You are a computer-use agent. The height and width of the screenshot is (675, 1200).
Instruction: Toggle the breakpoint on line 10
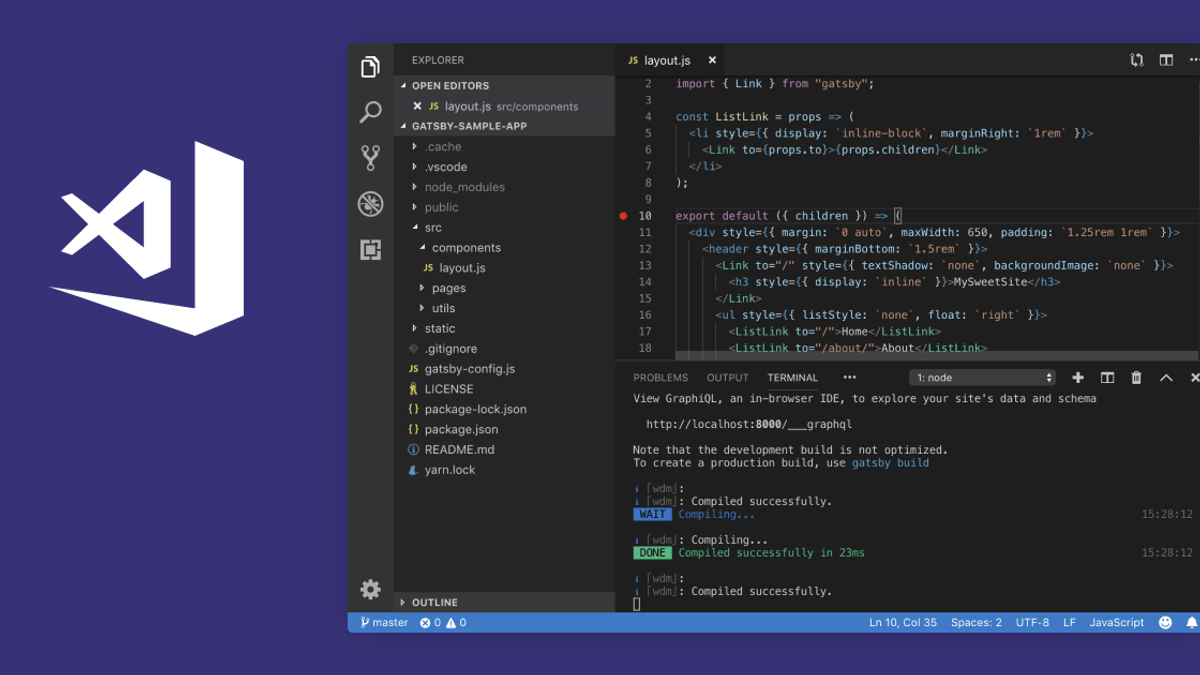click(623, 215)
